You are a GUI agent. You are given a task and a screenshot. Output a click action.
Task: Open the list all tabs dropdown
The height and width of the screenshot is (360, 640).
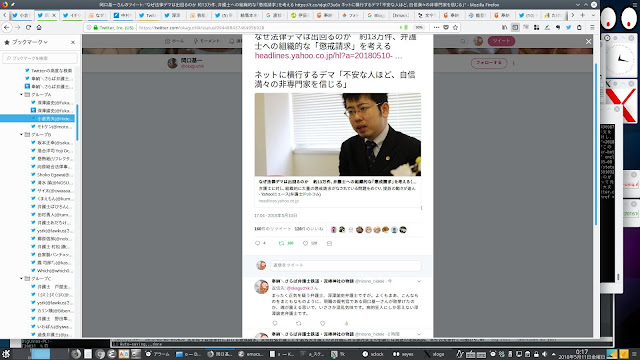(593, 15)
